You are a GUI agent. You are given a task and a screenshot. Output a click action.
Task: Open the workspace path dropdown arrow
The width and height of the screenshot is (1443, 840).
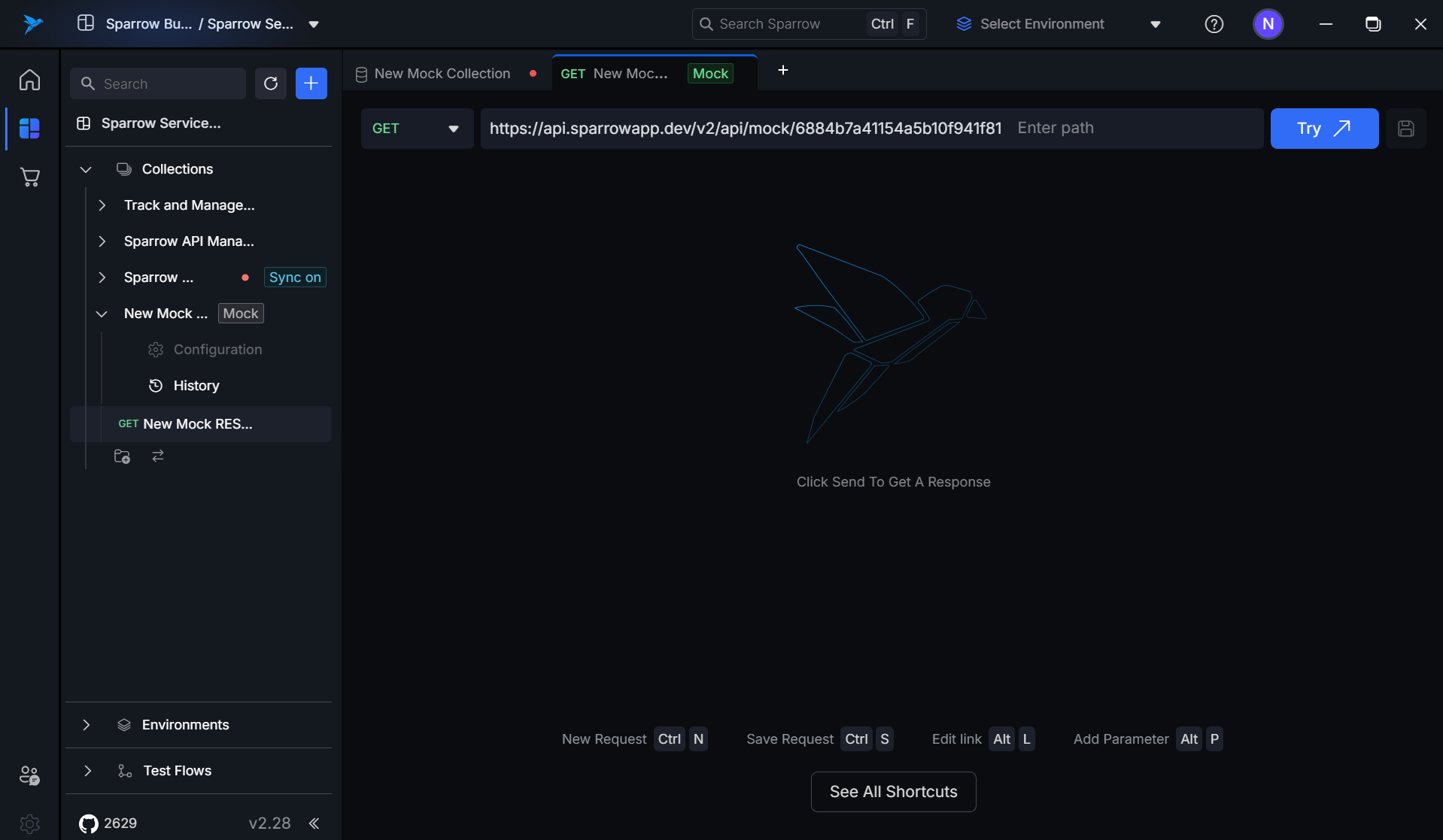pyautogui.click(x=314, y=24)
